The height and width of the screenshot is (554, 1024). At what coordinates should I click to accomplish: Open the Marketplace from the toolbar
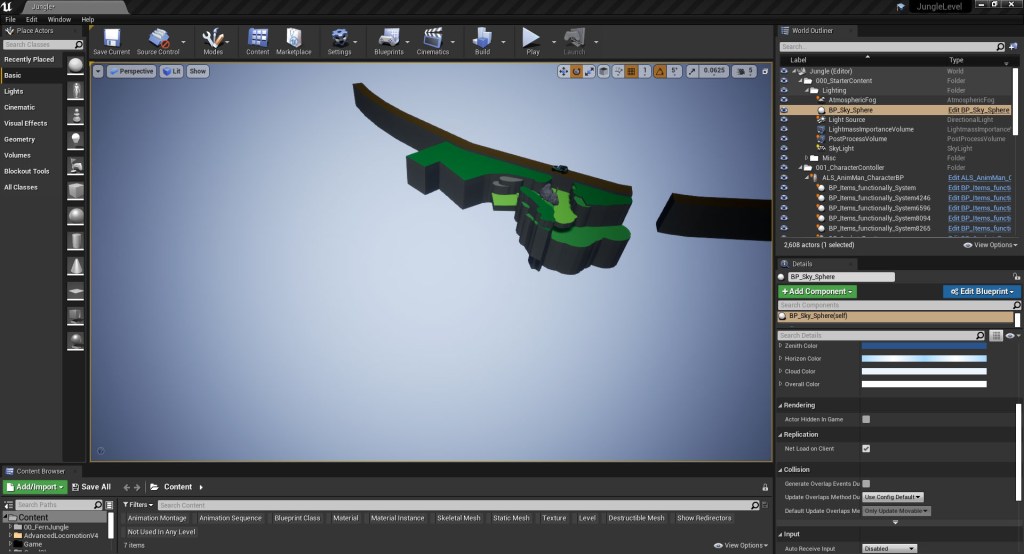(x=293, y=38)
